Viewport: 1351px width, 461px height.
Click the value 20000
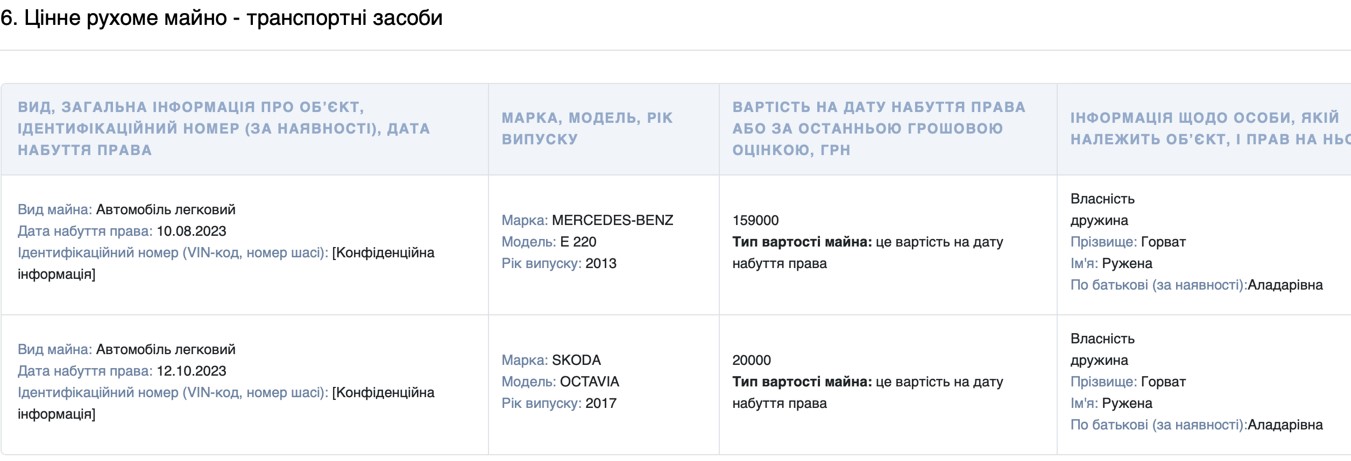tap(752, 360)
